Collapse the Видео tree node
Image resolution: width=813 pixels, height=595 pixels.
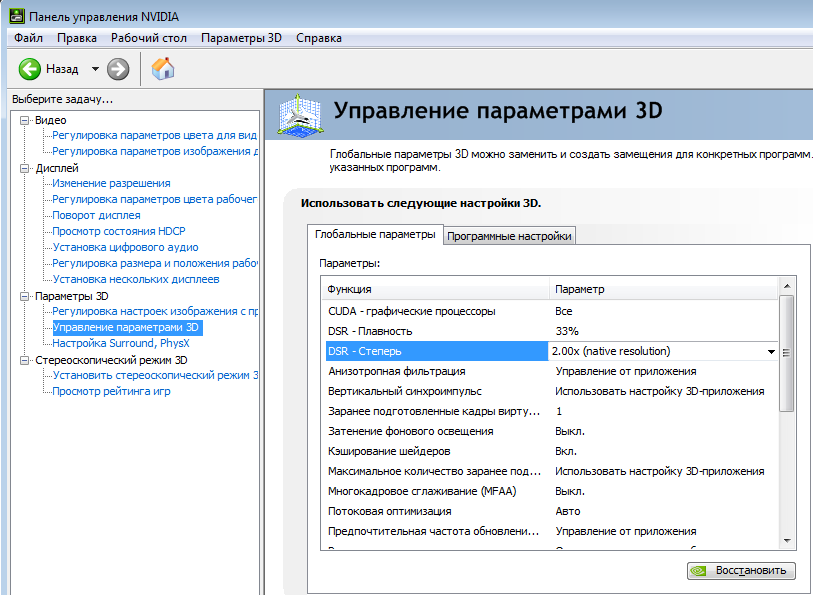(x=24, y=120)
